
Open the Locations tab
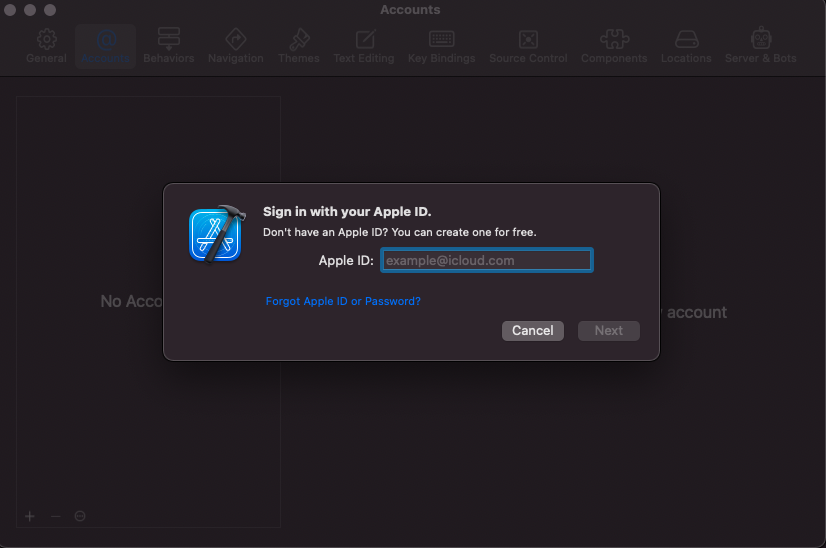[686, 46]
